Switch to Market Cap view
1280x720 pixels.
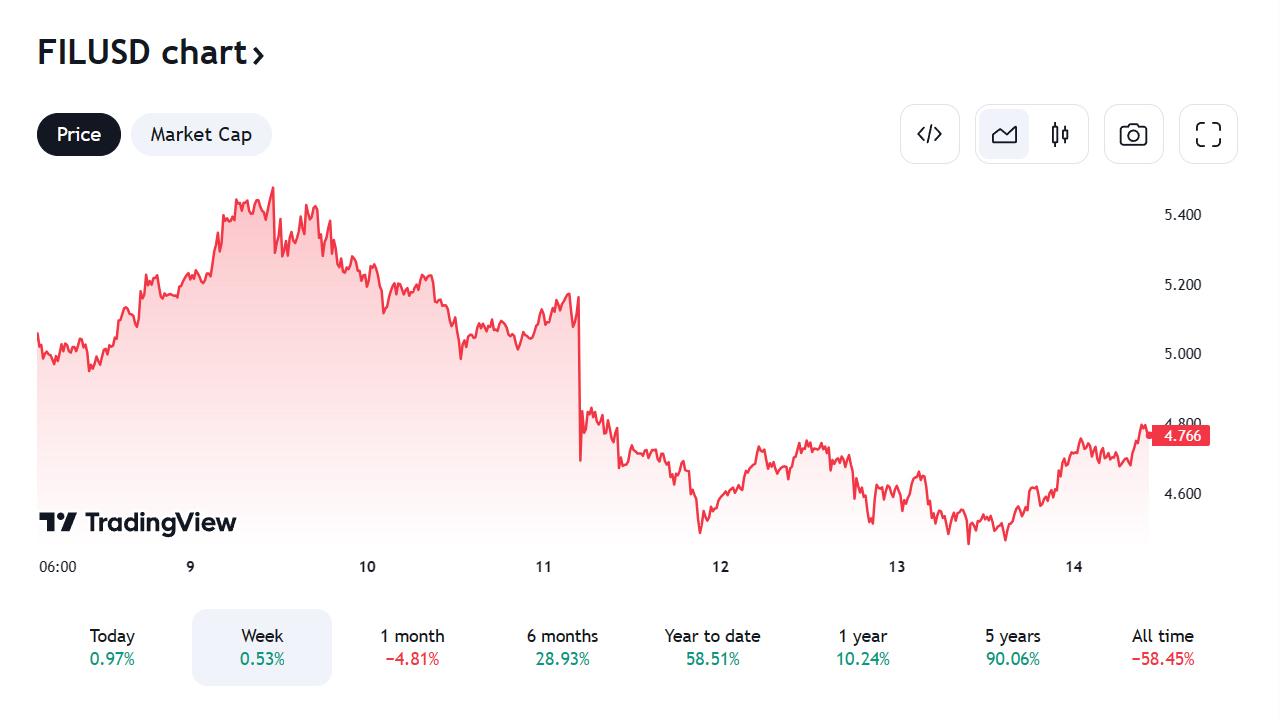point(201,134)
